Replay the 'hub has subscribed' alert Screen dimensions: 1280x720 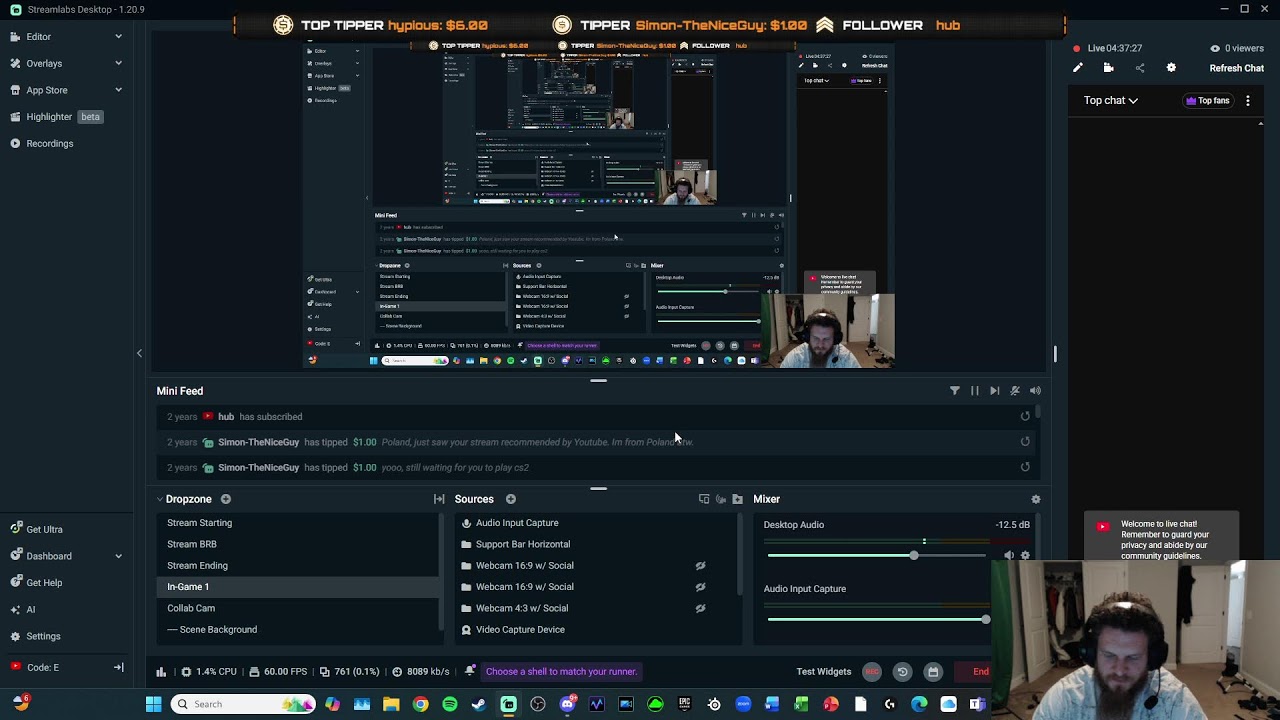point(1025,417)
